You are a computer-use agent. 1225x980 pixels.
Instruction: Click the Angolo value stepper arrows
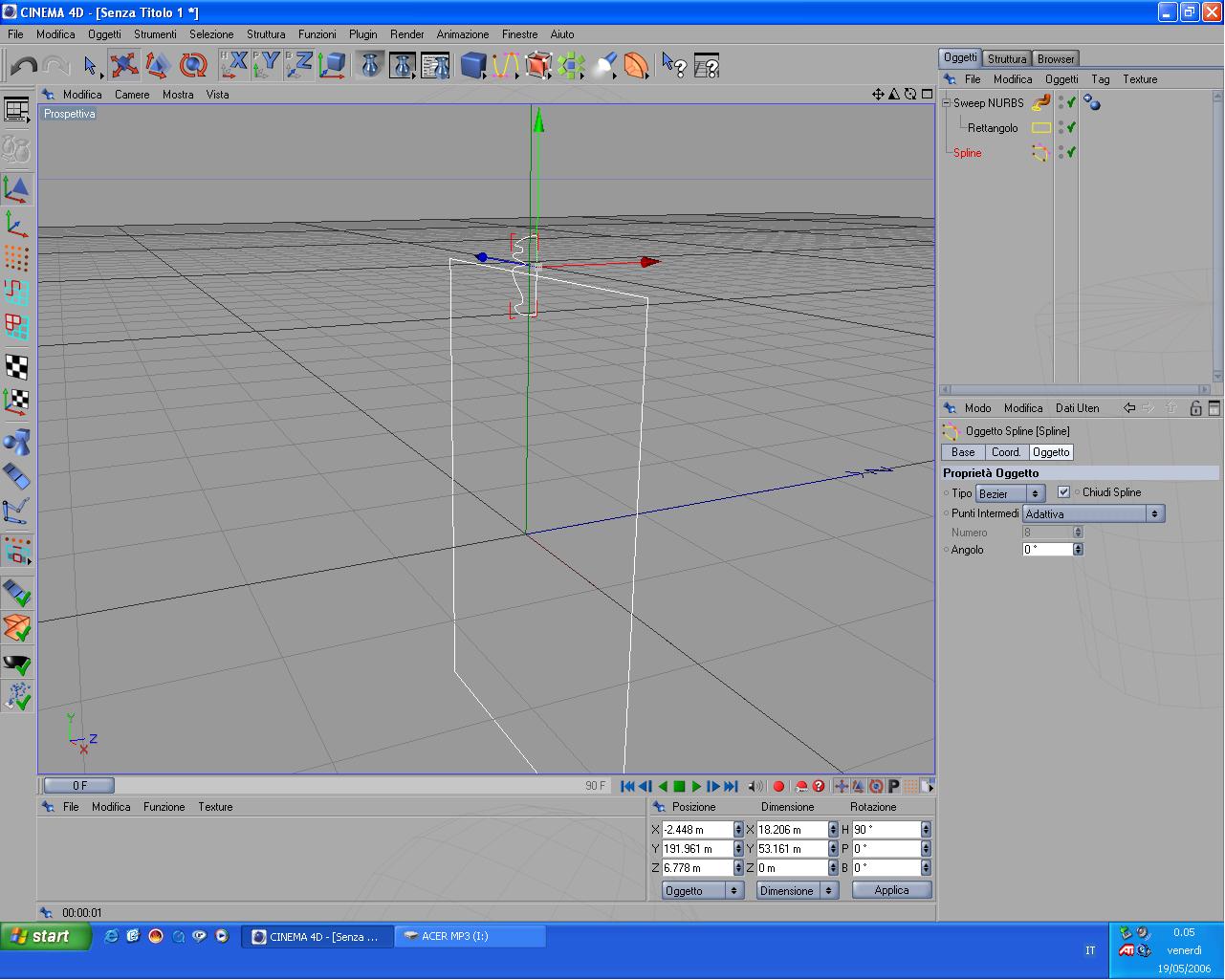click(1078, 550)
